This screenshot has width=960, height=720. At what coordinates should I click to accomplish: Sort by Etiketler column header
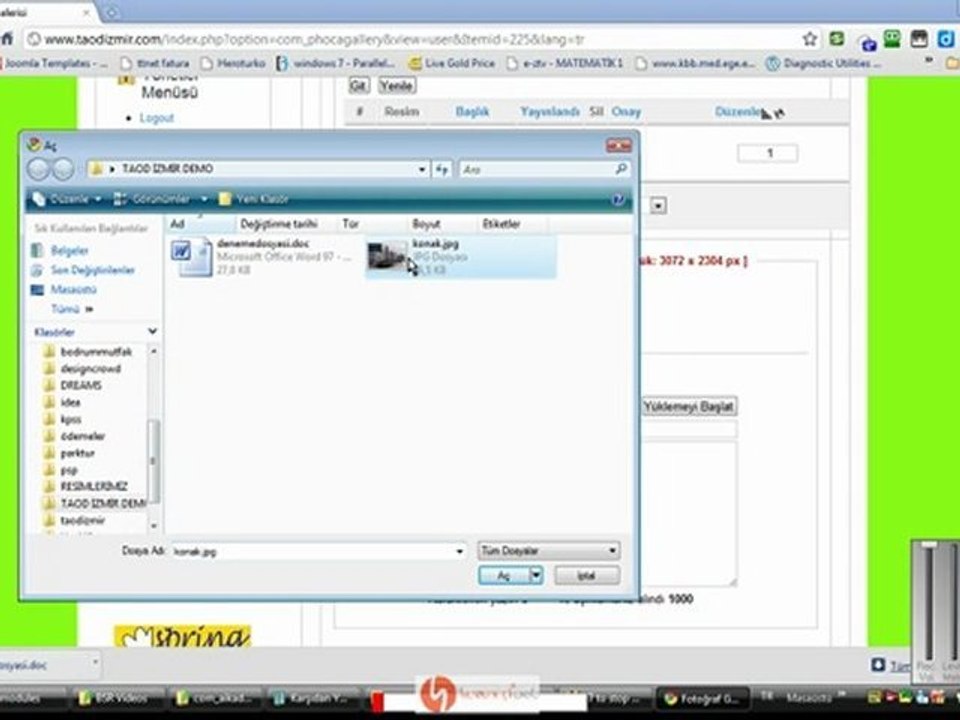pyautogui.click(x=513, y=223)
